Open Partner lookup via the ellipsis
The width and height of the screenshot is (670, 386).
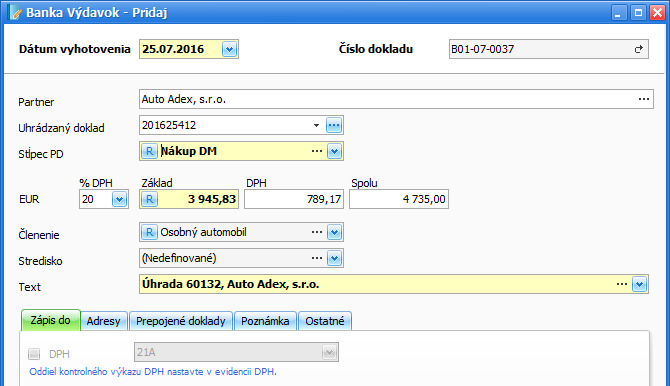click(644, 99)
